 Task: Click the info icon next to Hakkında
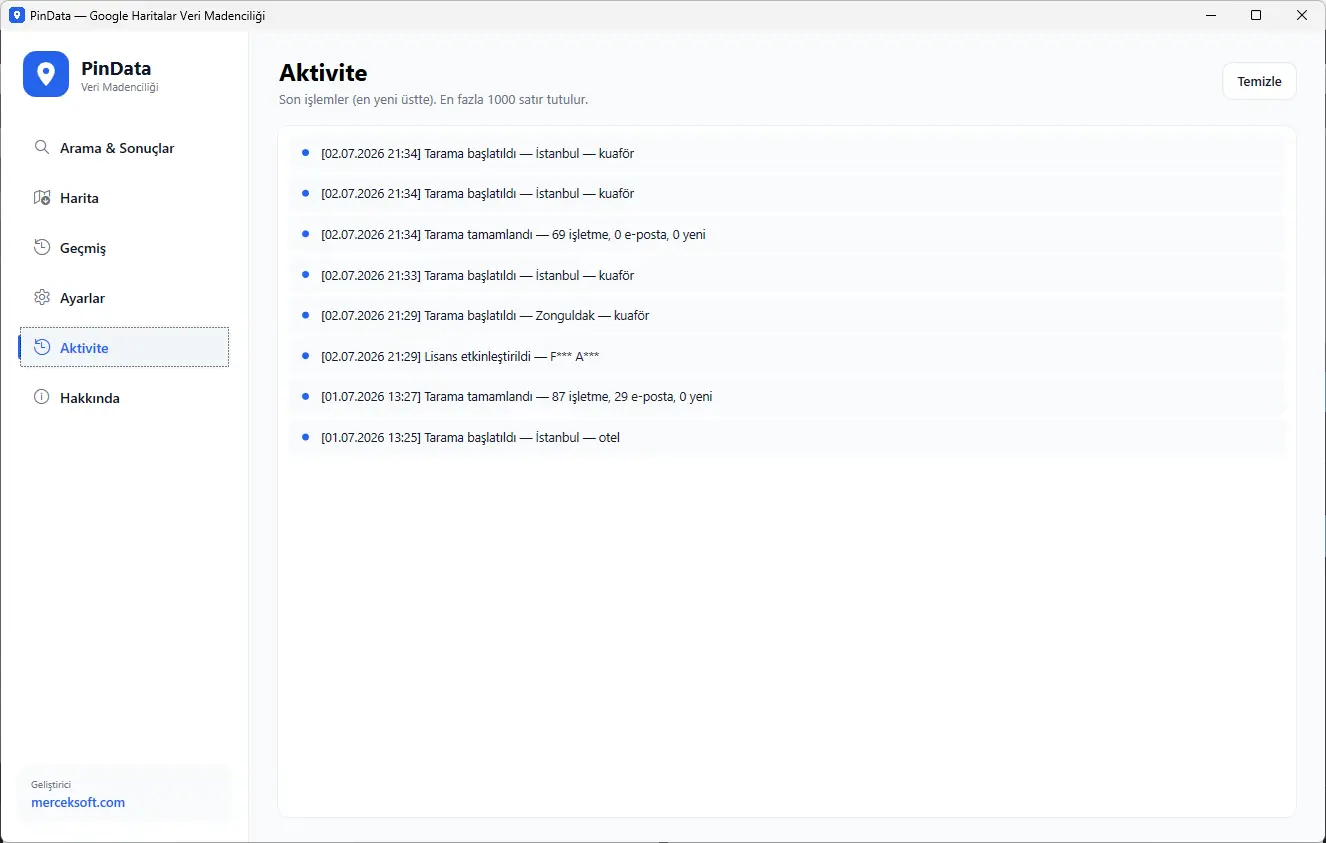42,397
